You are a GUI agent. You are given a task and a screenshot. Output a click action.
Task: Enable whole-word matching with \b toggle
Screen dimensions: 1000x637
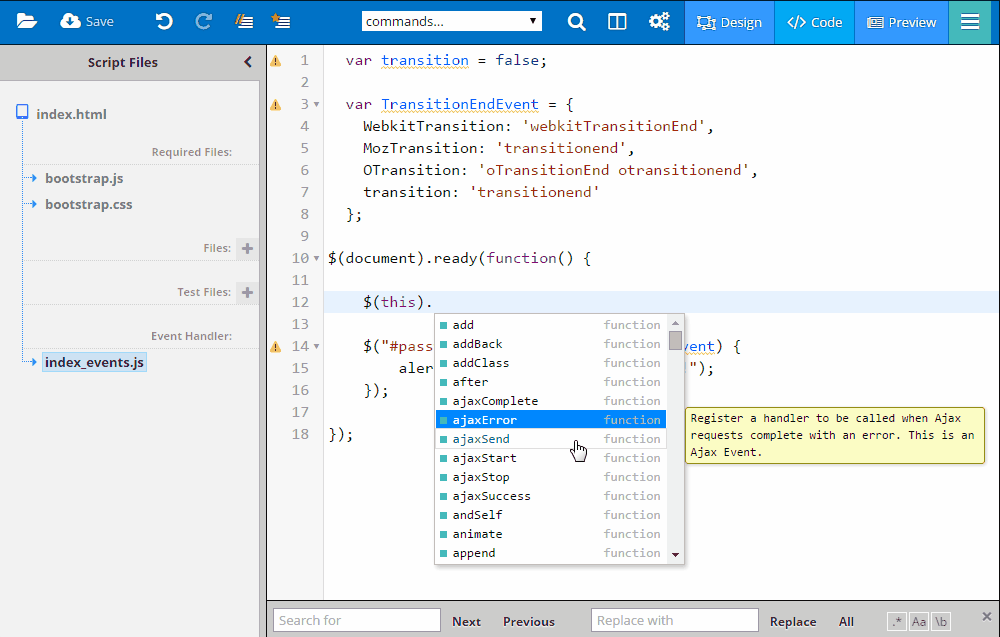(942, 621)
